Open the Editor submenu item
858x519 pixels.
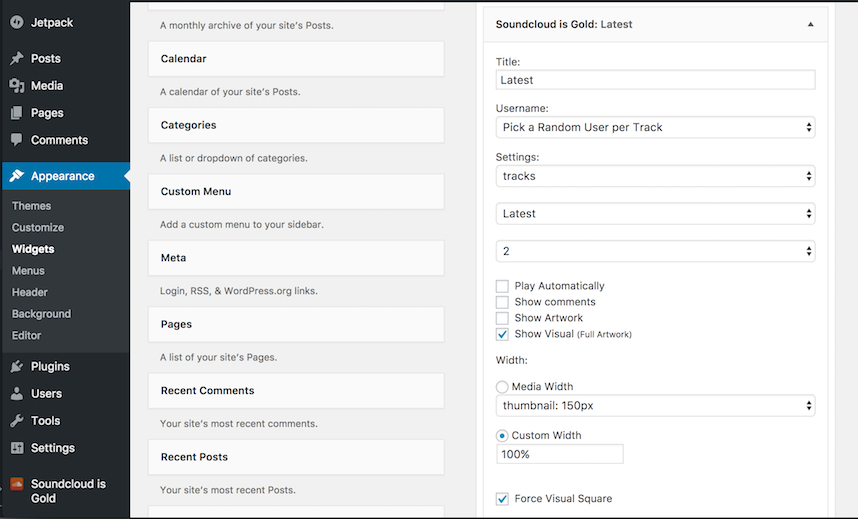pos(26,335)
